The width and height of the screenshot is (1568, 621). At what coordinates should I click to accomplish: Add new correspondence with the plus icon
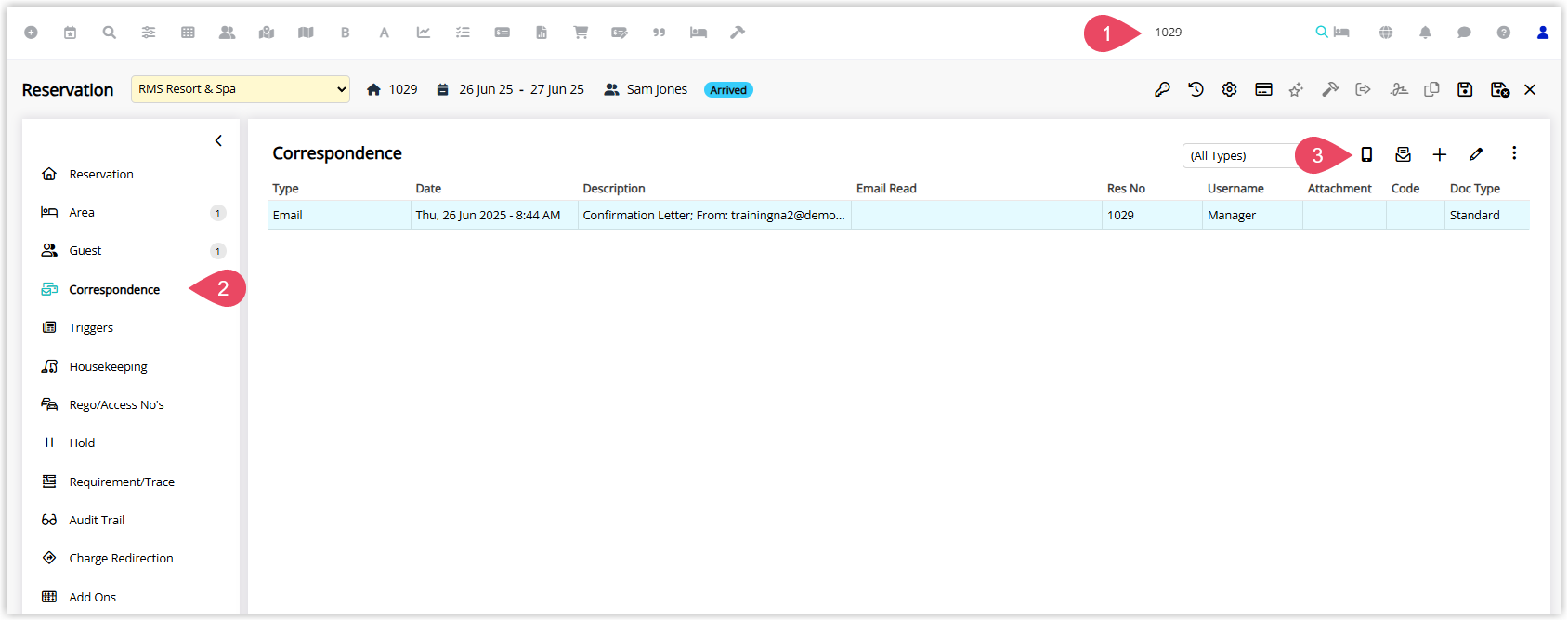[1439, 154]
